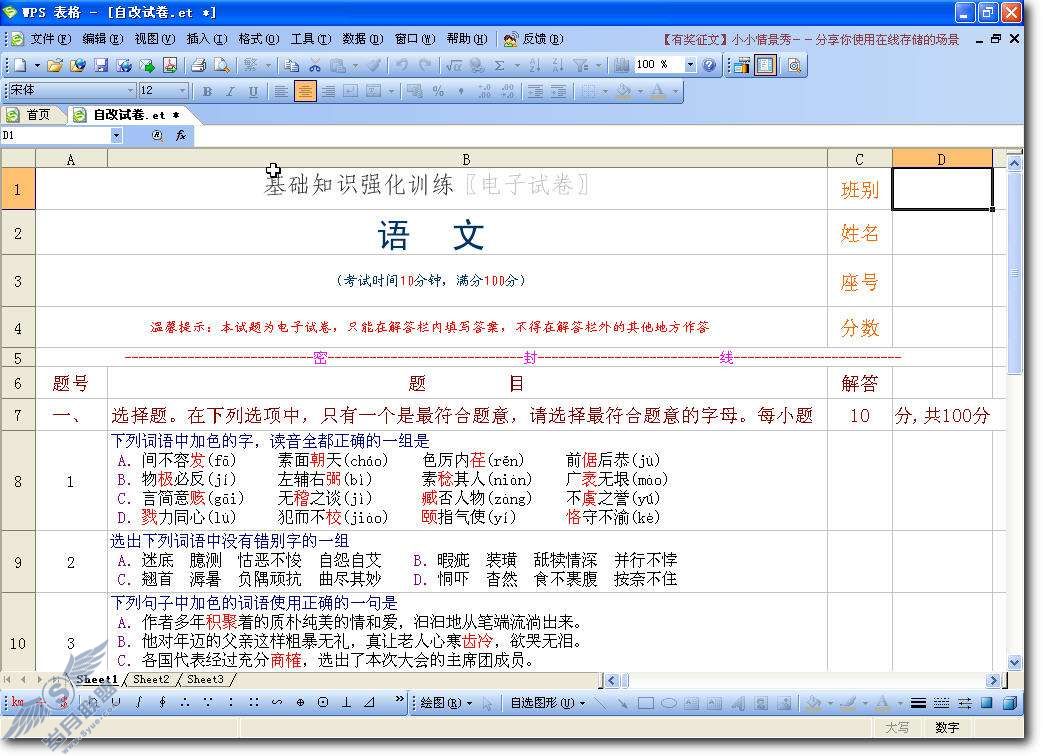
Task: Click scroll right arrow on horizontal scrollbar
Action: point(993,680)
